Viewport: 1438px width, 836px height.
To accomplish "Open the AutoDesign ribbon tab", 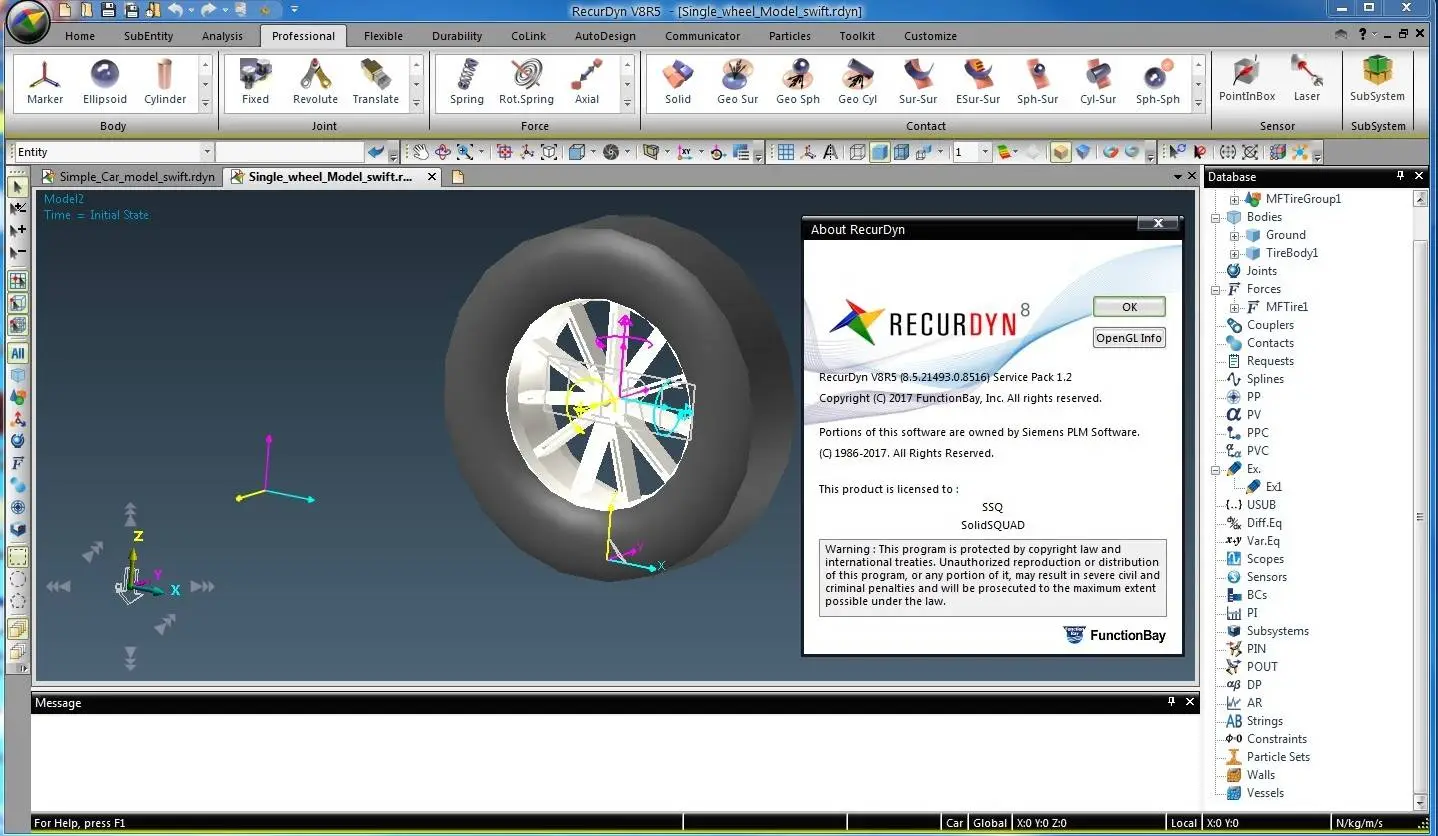I will (605, 36).
